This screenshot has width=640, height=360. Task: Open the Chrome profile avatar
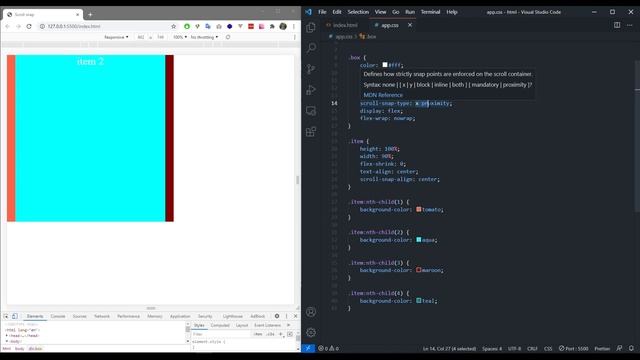pos(283,26)
